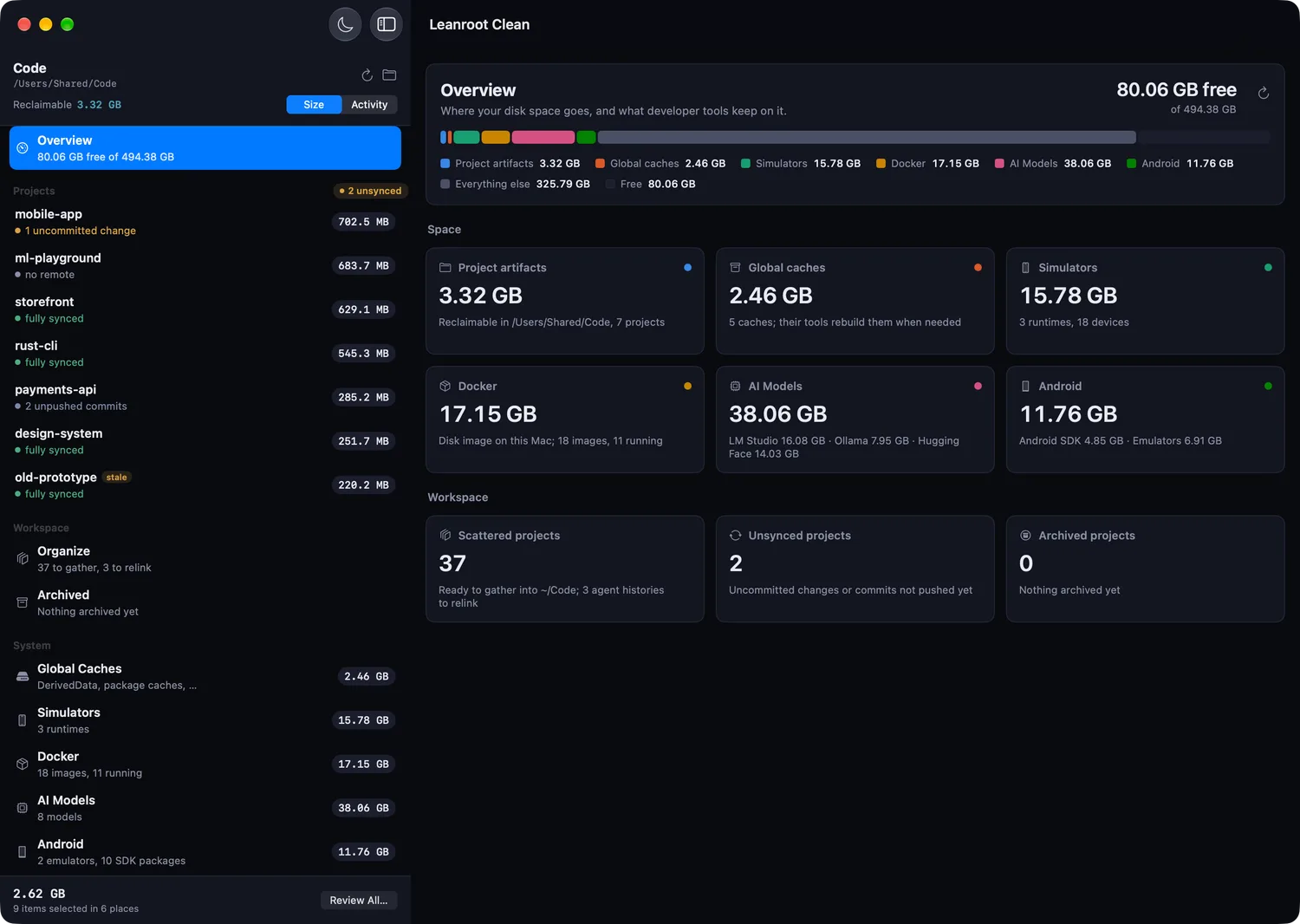Refresh the Overview disk stats
This screenshot has width=1300, height=924.
click(x=1264, y=94)
